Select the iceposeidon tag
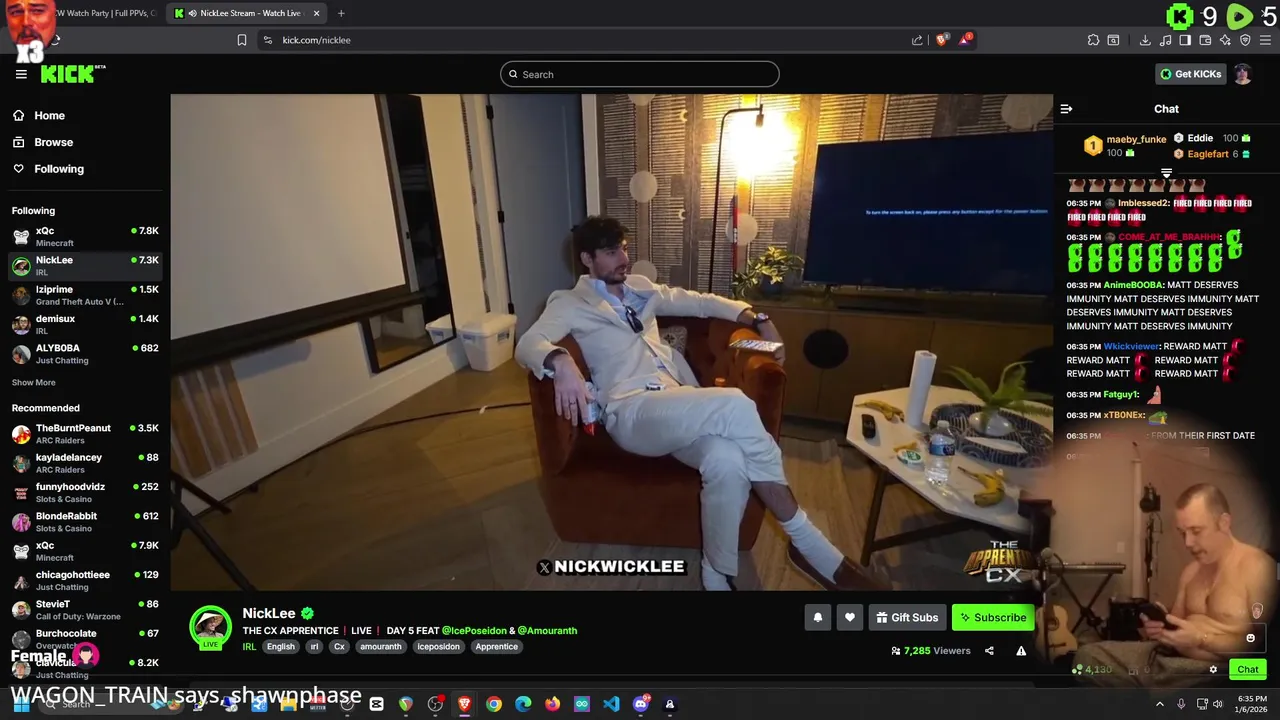The width and height of the screenshot is (1280, 720). [438, 647]
